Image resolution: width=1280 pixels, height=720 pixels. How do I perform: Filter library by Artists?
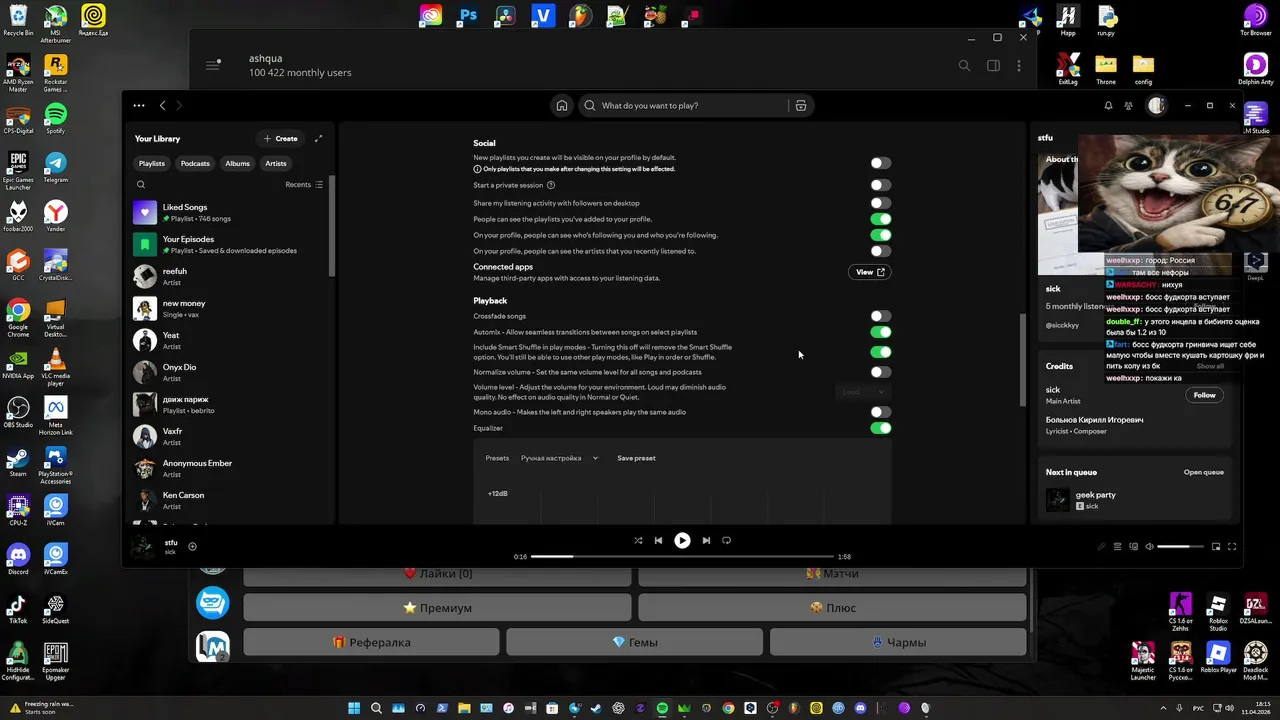pyautogui.click(x=276, y=164)
